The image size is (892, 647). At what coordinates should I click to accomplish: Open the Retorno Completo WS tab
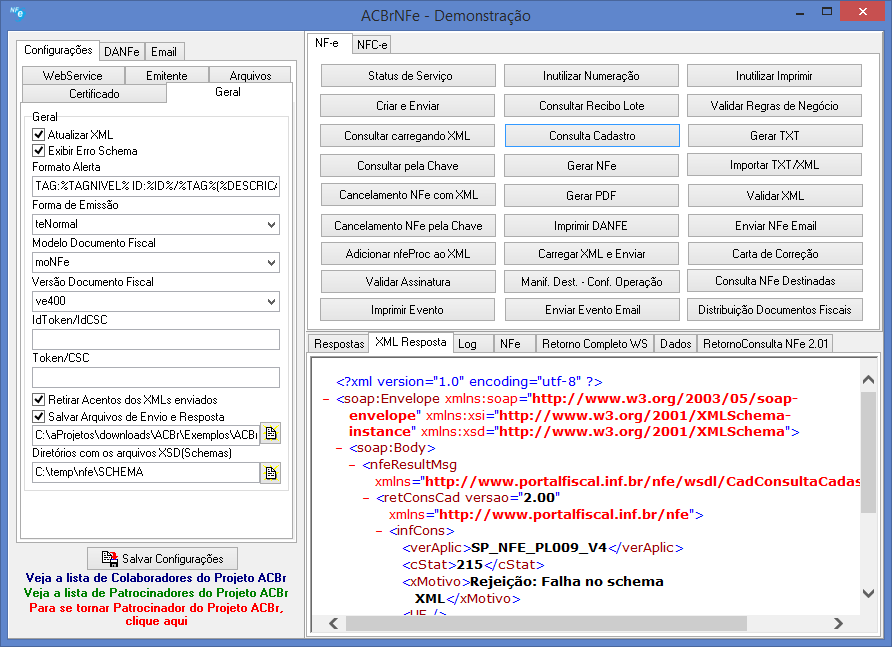tap(594, 344)
